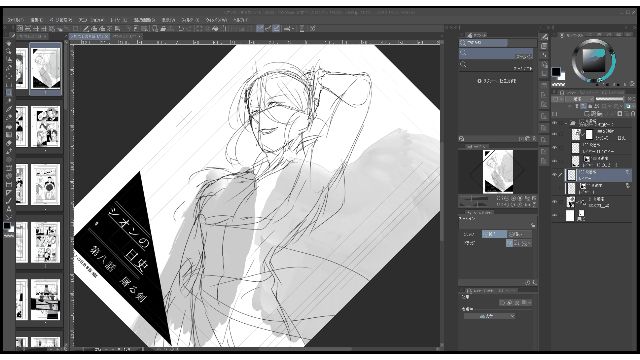Select the third sub tool entry

coord(496,66)
